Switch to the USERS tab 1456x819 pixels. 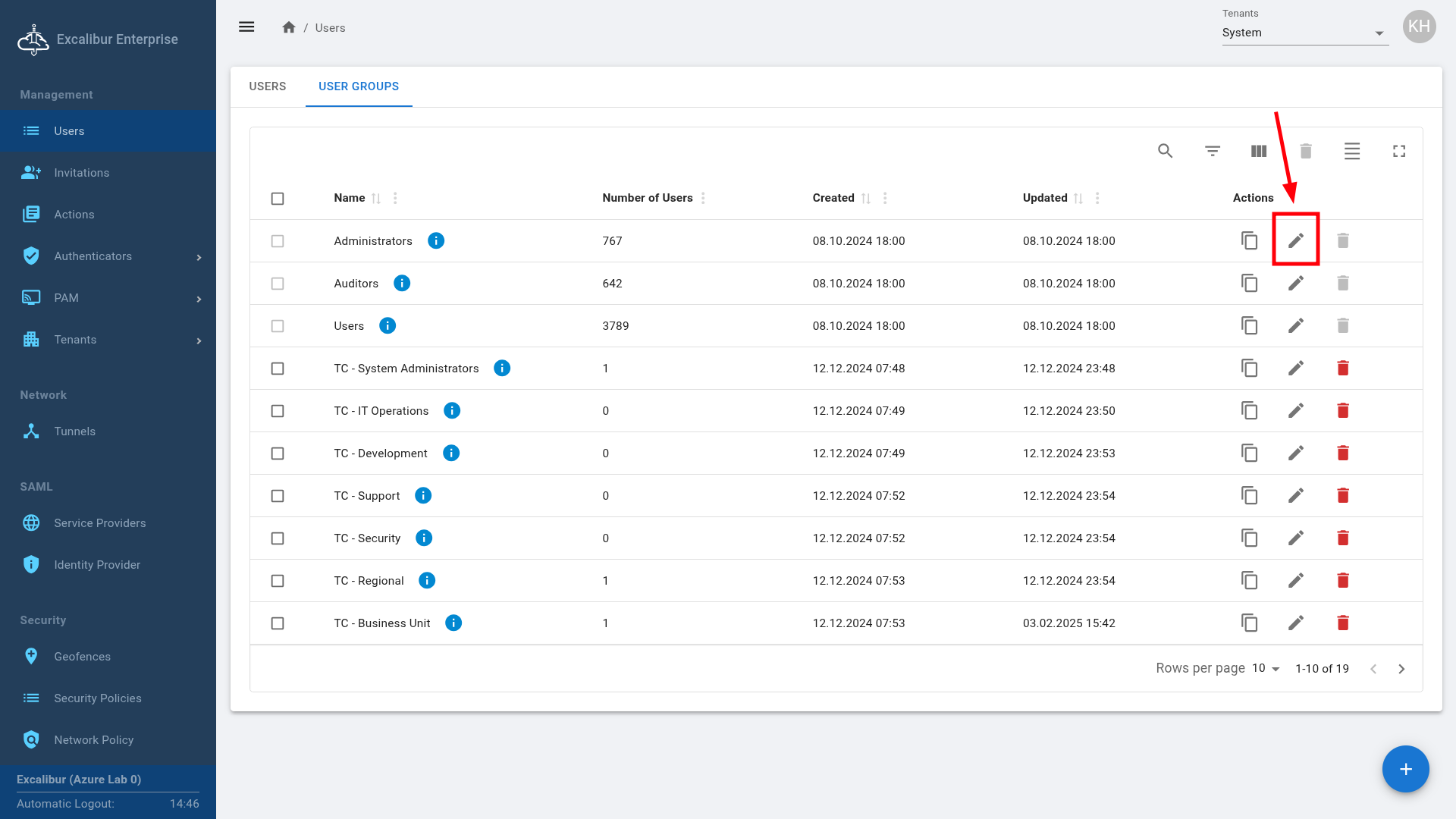(x=267, y=86)
